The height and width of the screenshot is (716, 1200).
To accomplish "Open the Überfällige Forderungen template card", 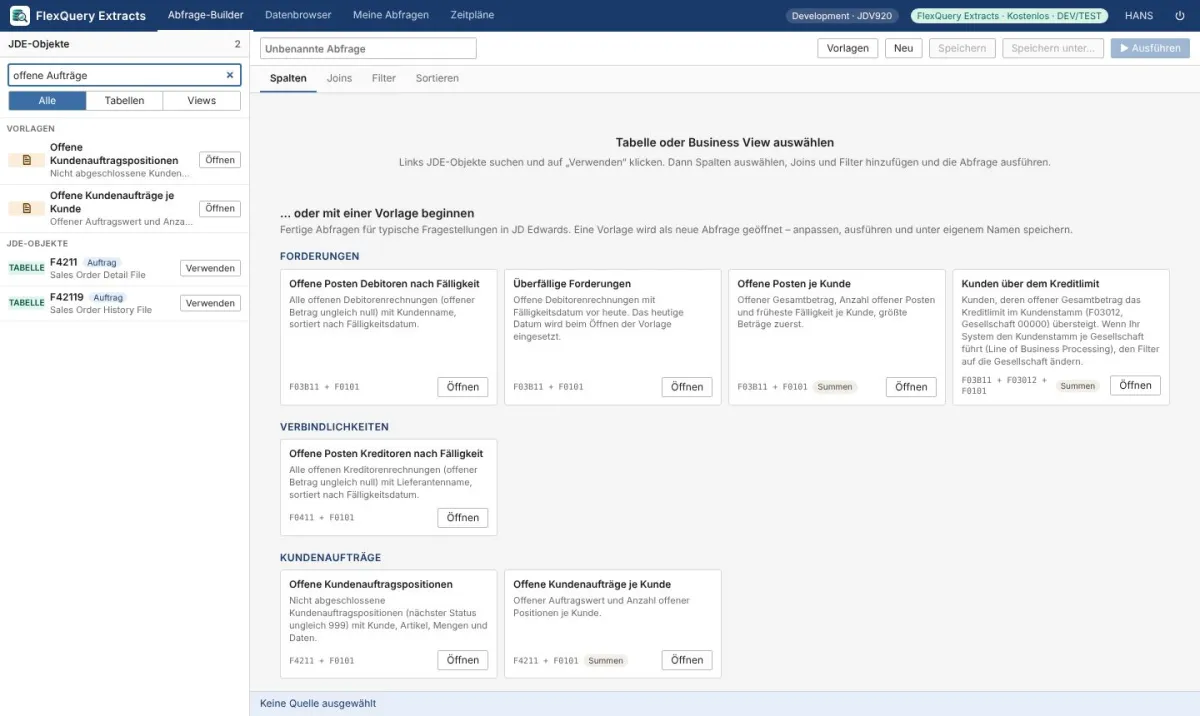I will point(687,387).
